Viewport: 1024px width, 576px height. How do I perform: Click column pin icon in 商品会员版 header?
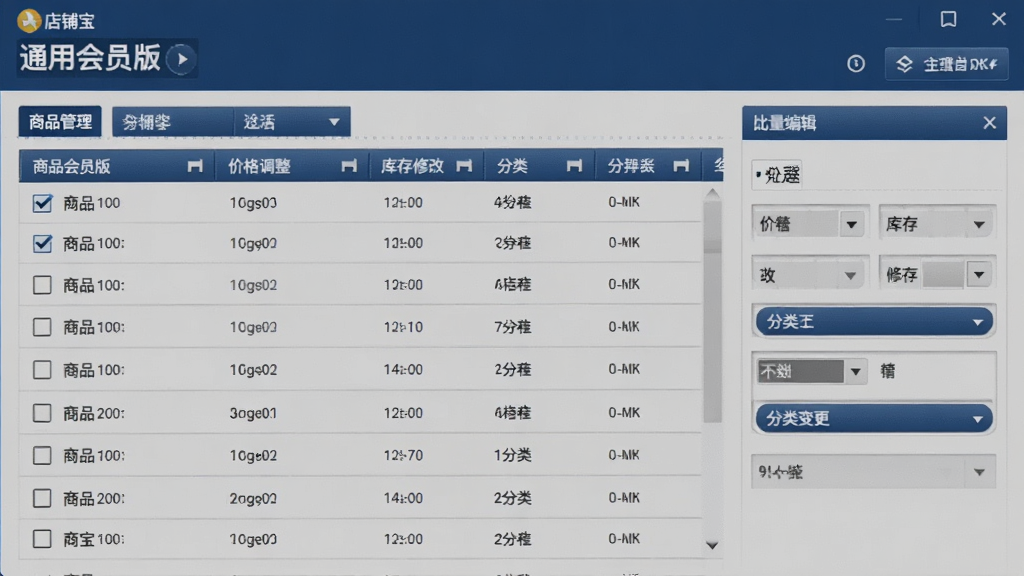(x=195, y=166)
